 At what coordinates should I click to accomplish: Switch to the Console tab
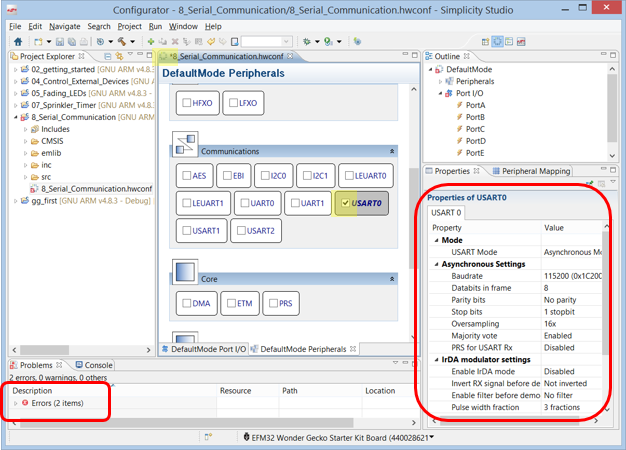click(x=94, y=365)
